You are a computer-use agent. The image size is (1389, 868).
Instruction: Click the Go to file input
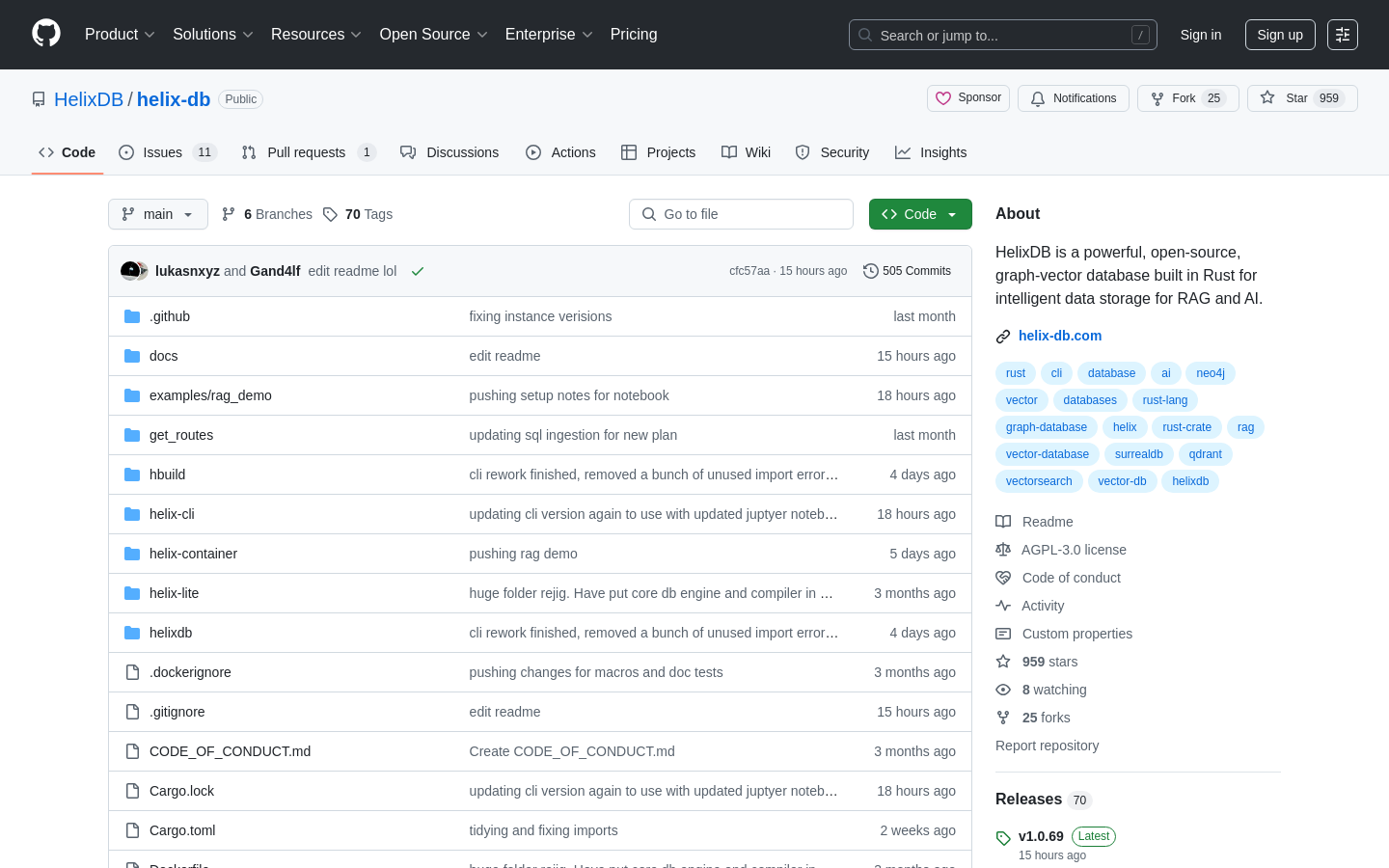pos(741,214)
